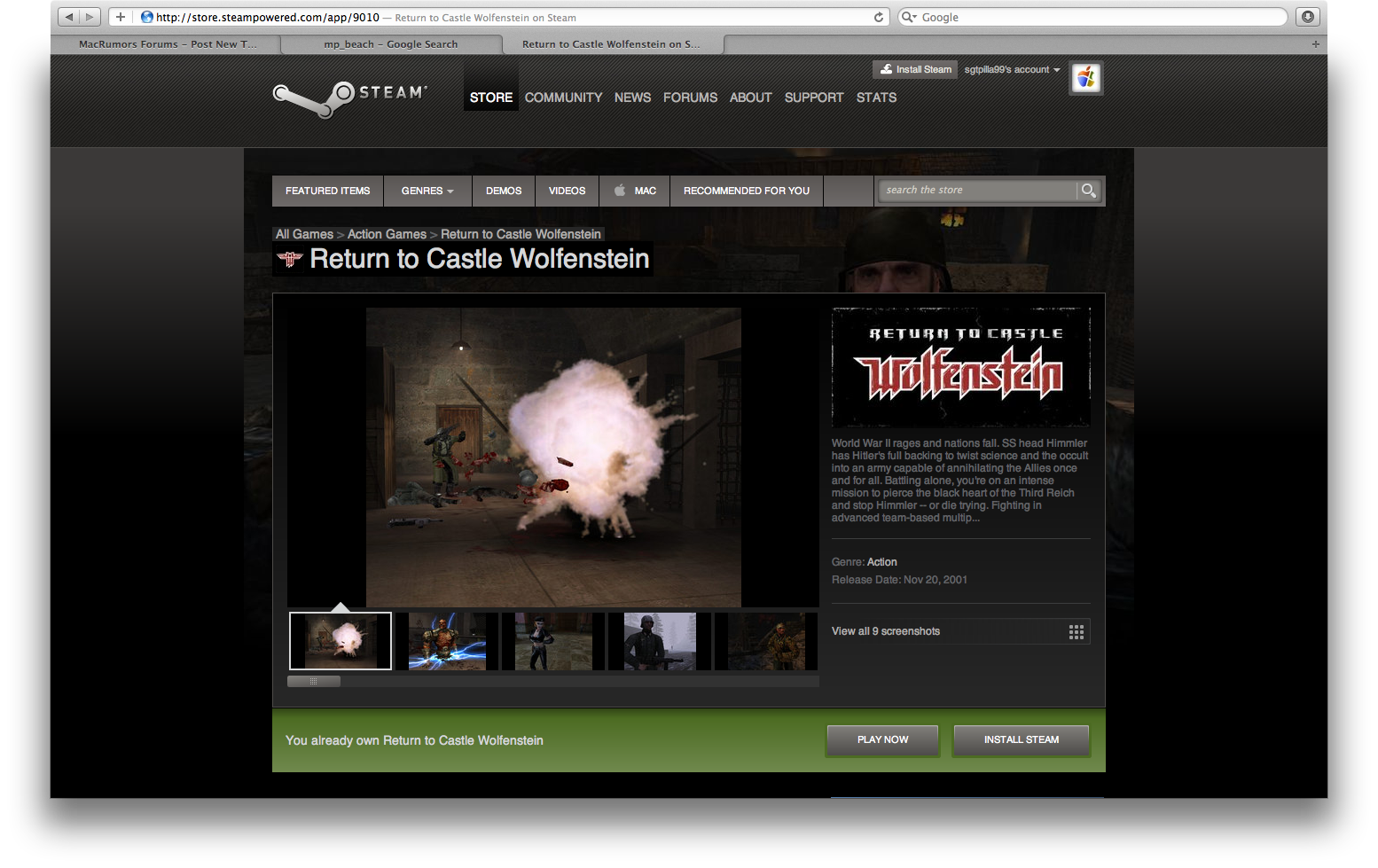
Task: Switch to the MacRumors Forums tab
Action: (x=167, y=44)
